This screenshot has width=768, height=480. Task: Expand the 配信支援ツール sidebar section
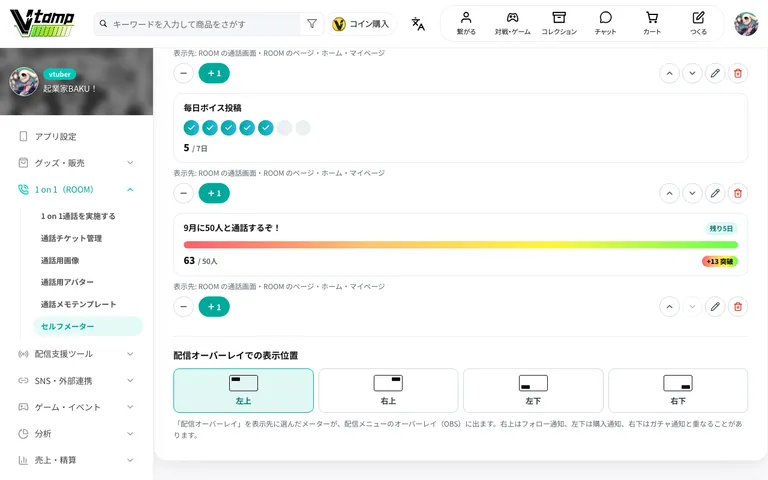[76, 354]
